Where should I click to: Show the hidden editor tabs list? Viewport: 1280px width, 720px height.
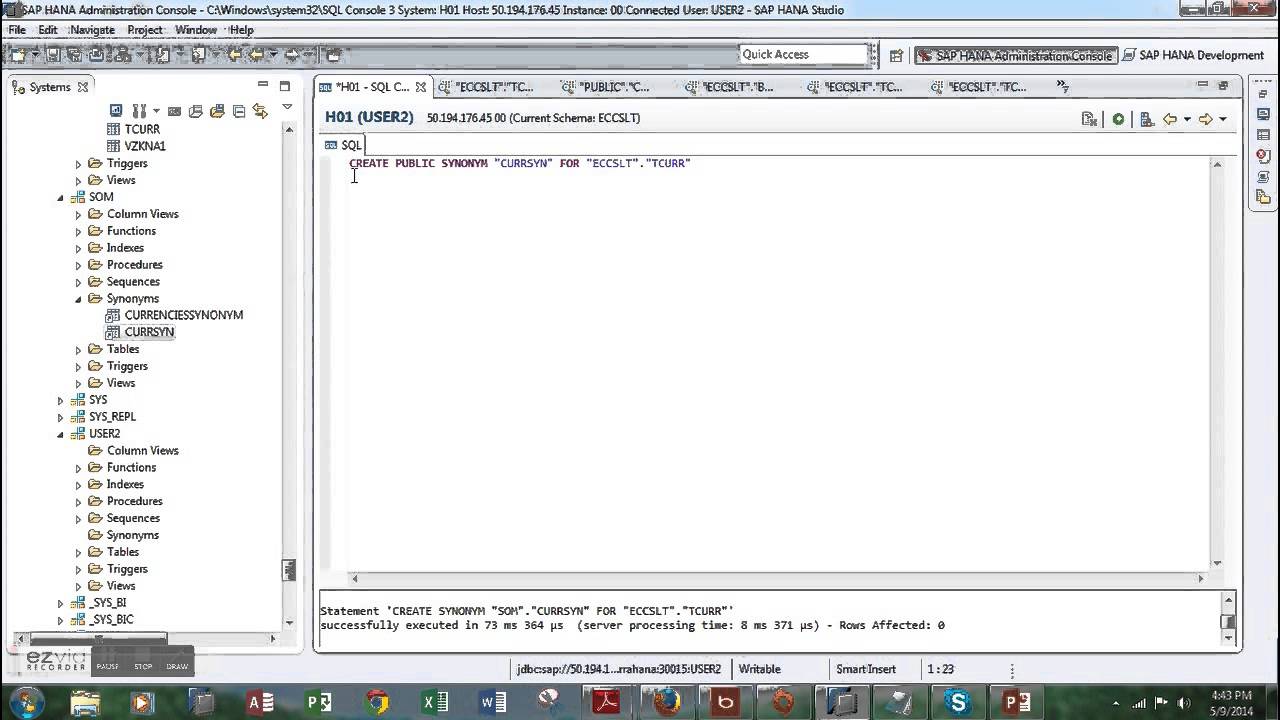[x=1062, y=87]
